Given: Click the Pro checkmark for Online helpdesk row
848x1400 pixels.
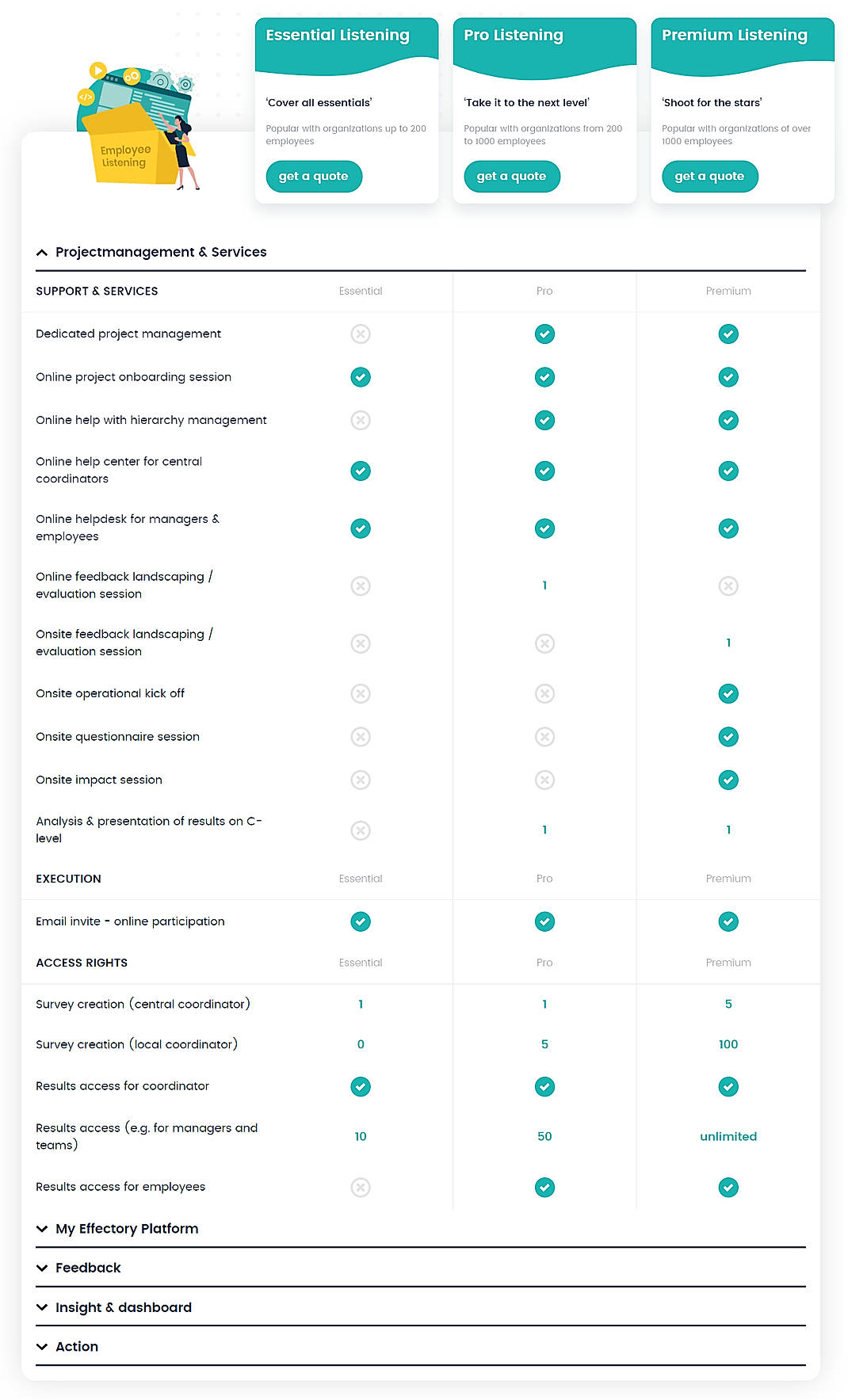Looking at the screenshot, I should (x=544, y=528).
